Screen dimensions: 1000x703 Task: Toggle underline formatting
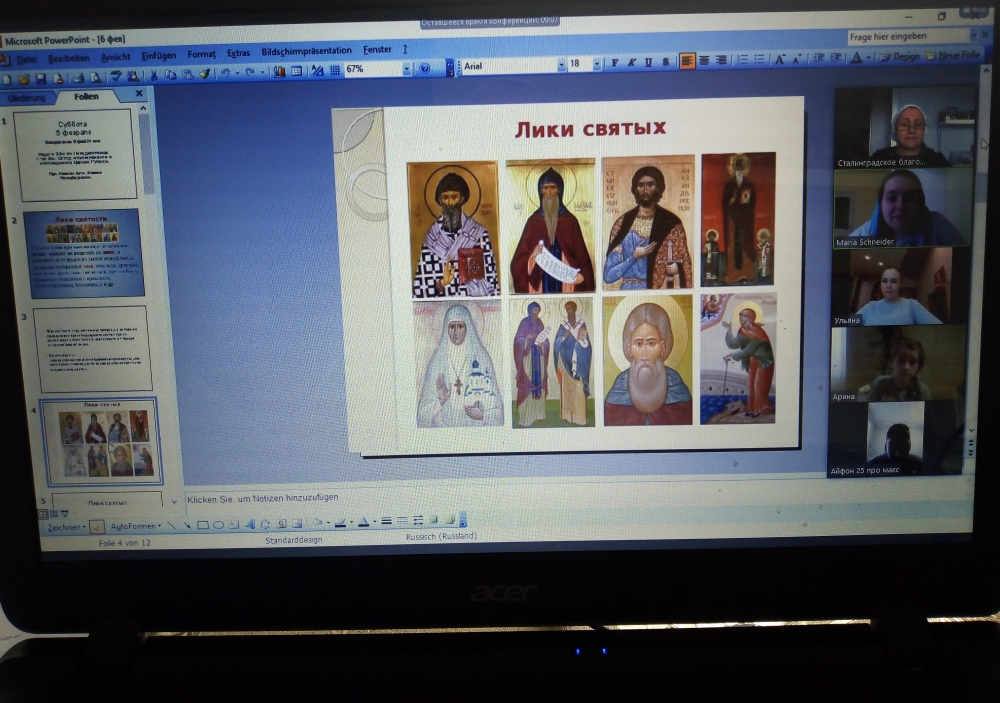coord(649,62)
